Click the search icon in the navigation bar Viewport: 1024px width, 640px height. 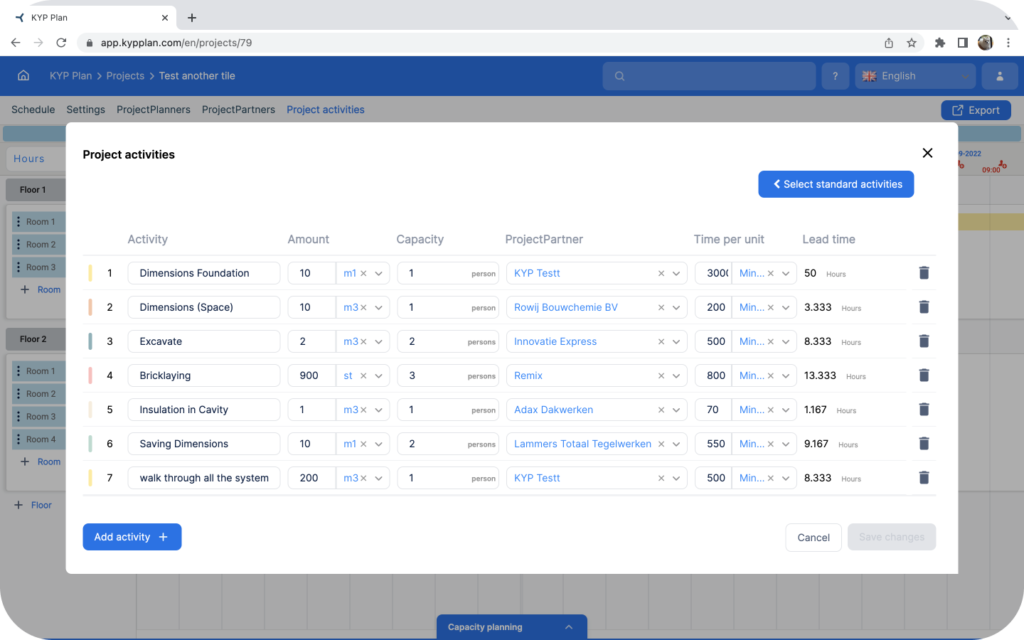(x=620, y=75)
